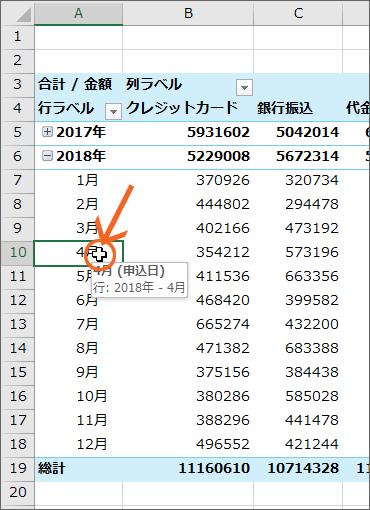Viewport: 370px width, 510px height.
Task: Click cell value 5042014
Action: coord(307,132)
